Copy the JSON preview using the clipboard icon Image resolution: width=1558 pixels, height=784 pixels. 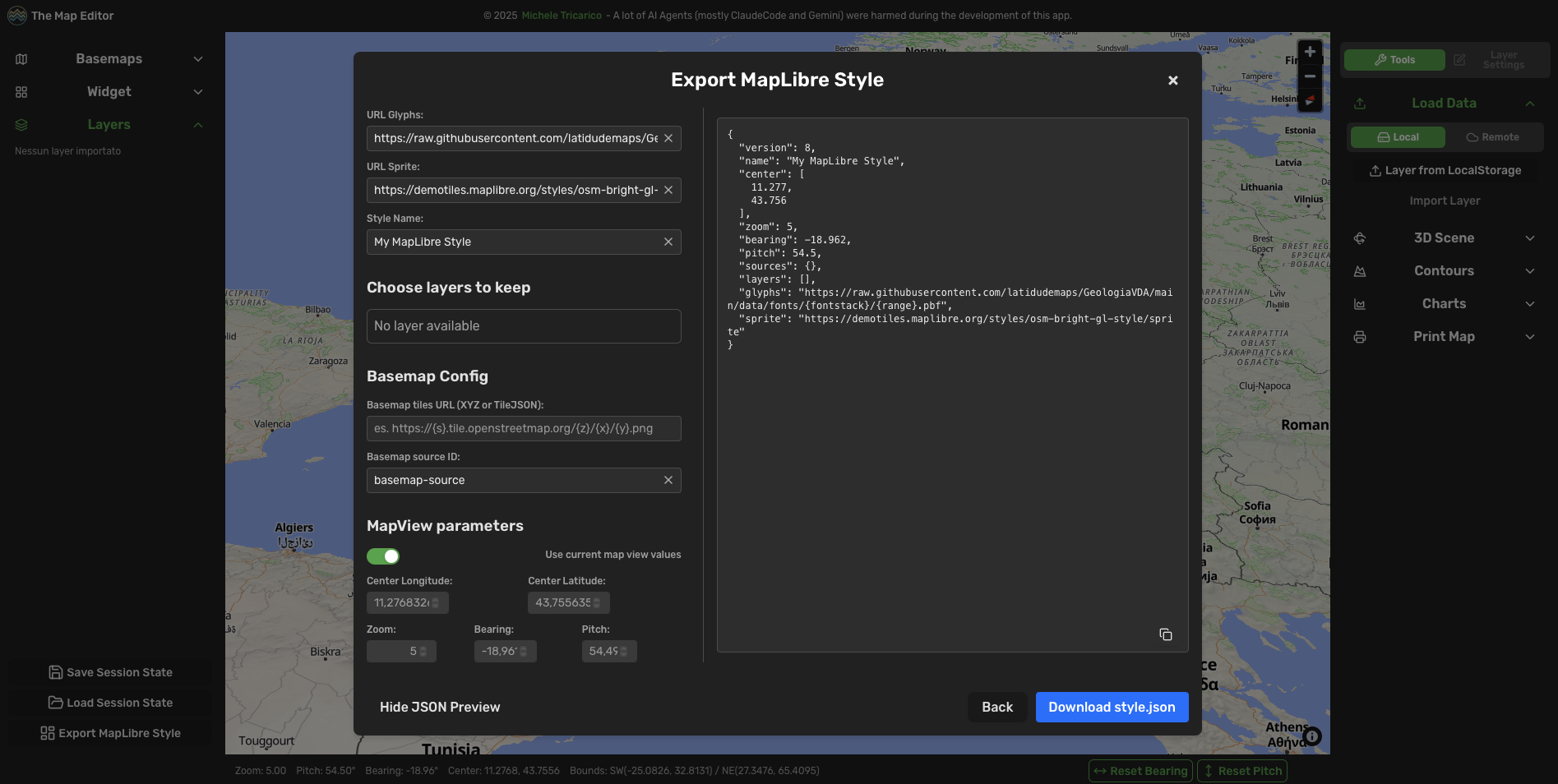pos(1166,634)
